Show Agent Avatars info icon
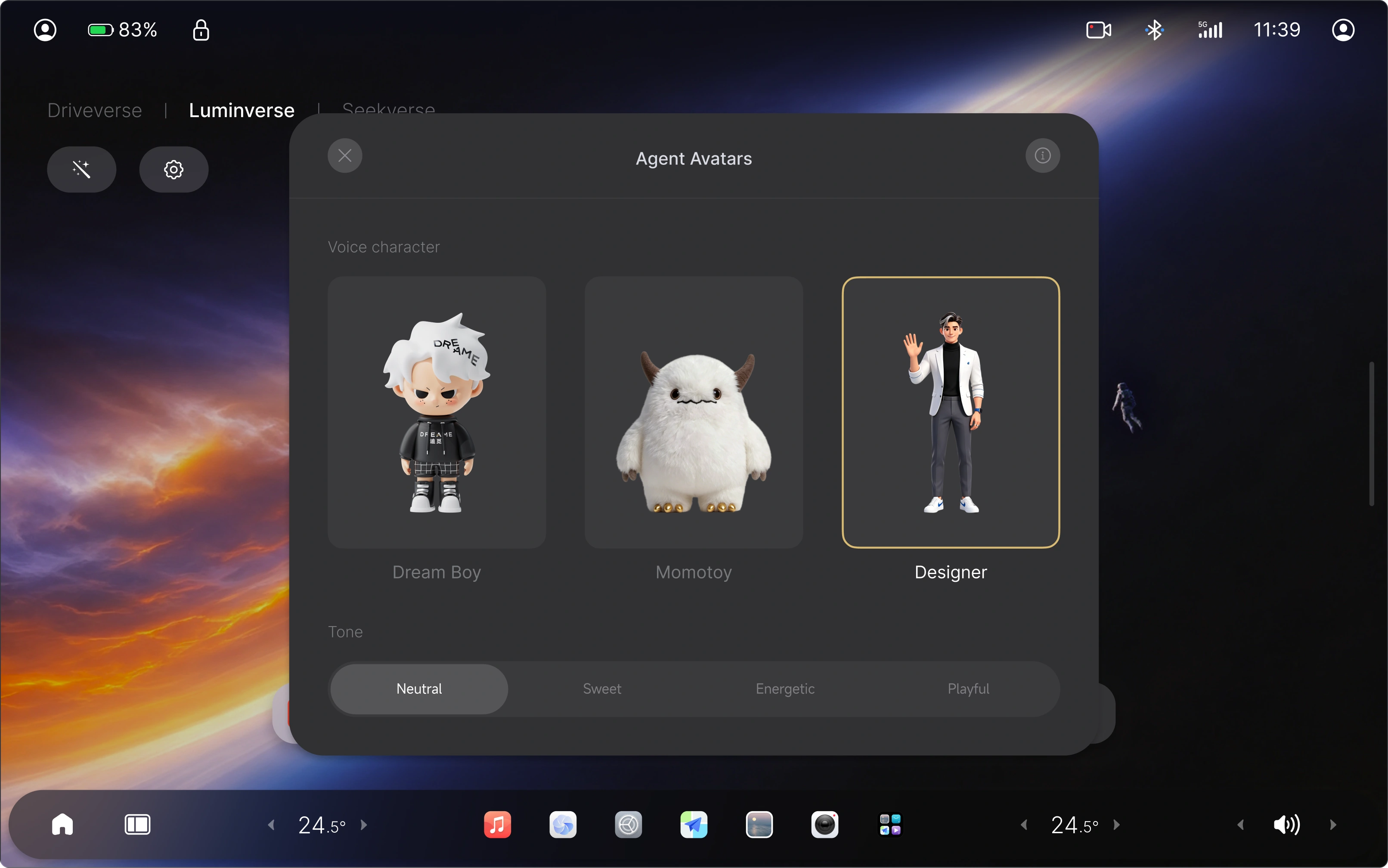This screenshot has height=868, width=1388. (1042, 156)
